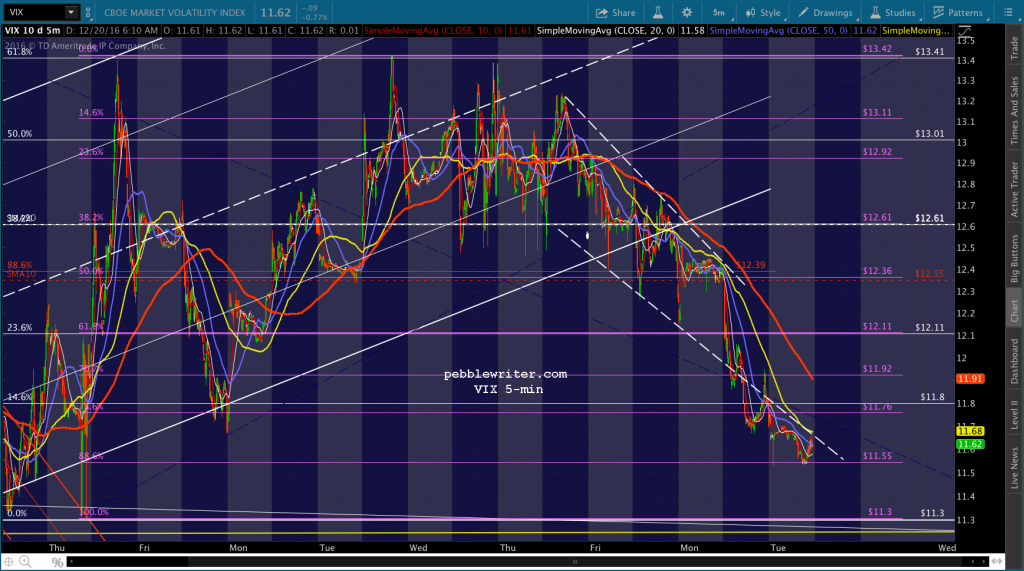Click the magenta $12.92 Fibonacci label
The width and height of the screenshot is (1024, 571).
[877, 152]
